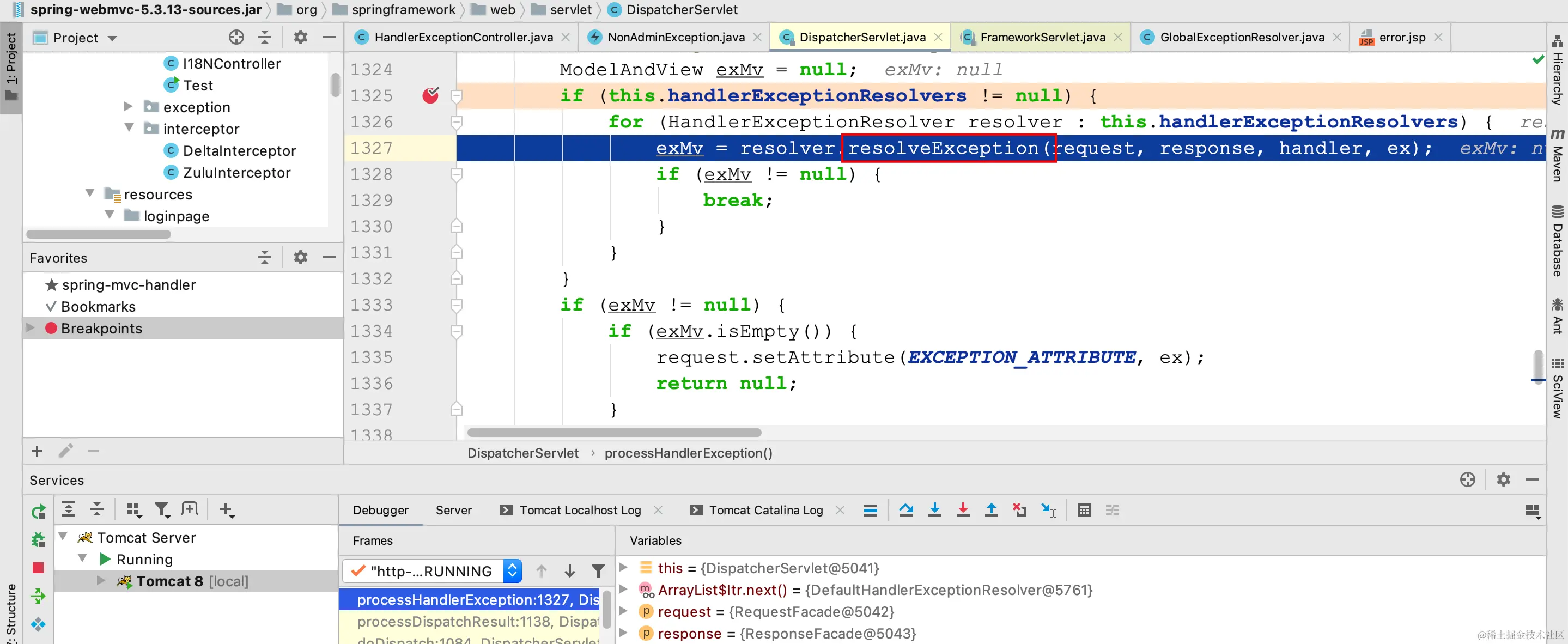This screenshot has width=1568, height=644.
Task: Stop the Tomcat server with red square
Action: pos(38,567)
